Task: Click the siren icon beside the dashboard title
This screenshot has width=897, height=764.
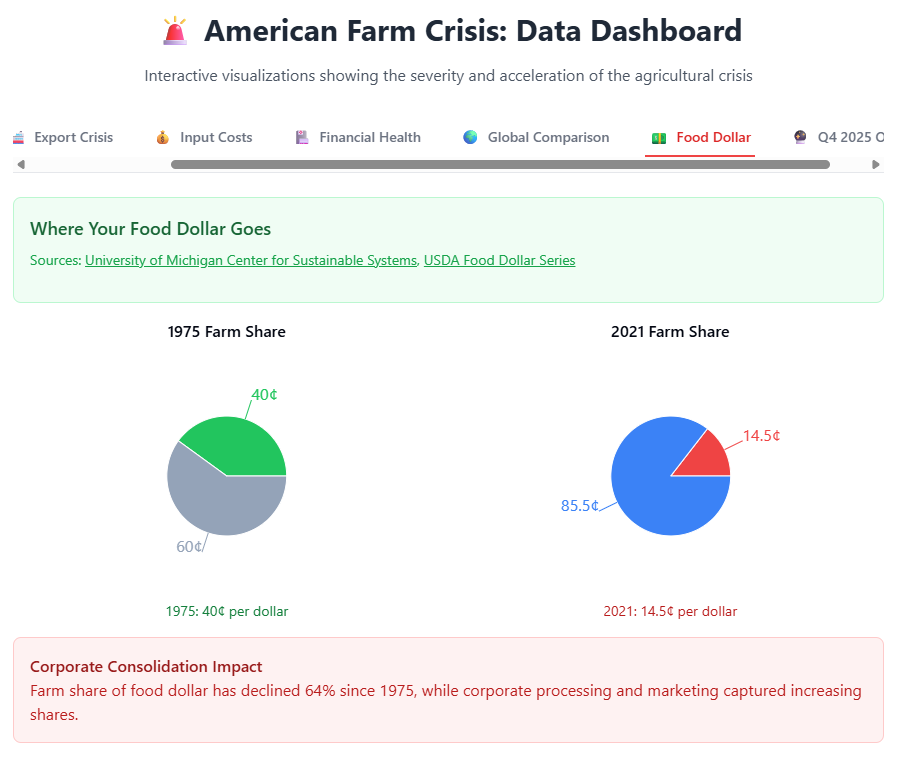Action: click(x=175, y=32)
